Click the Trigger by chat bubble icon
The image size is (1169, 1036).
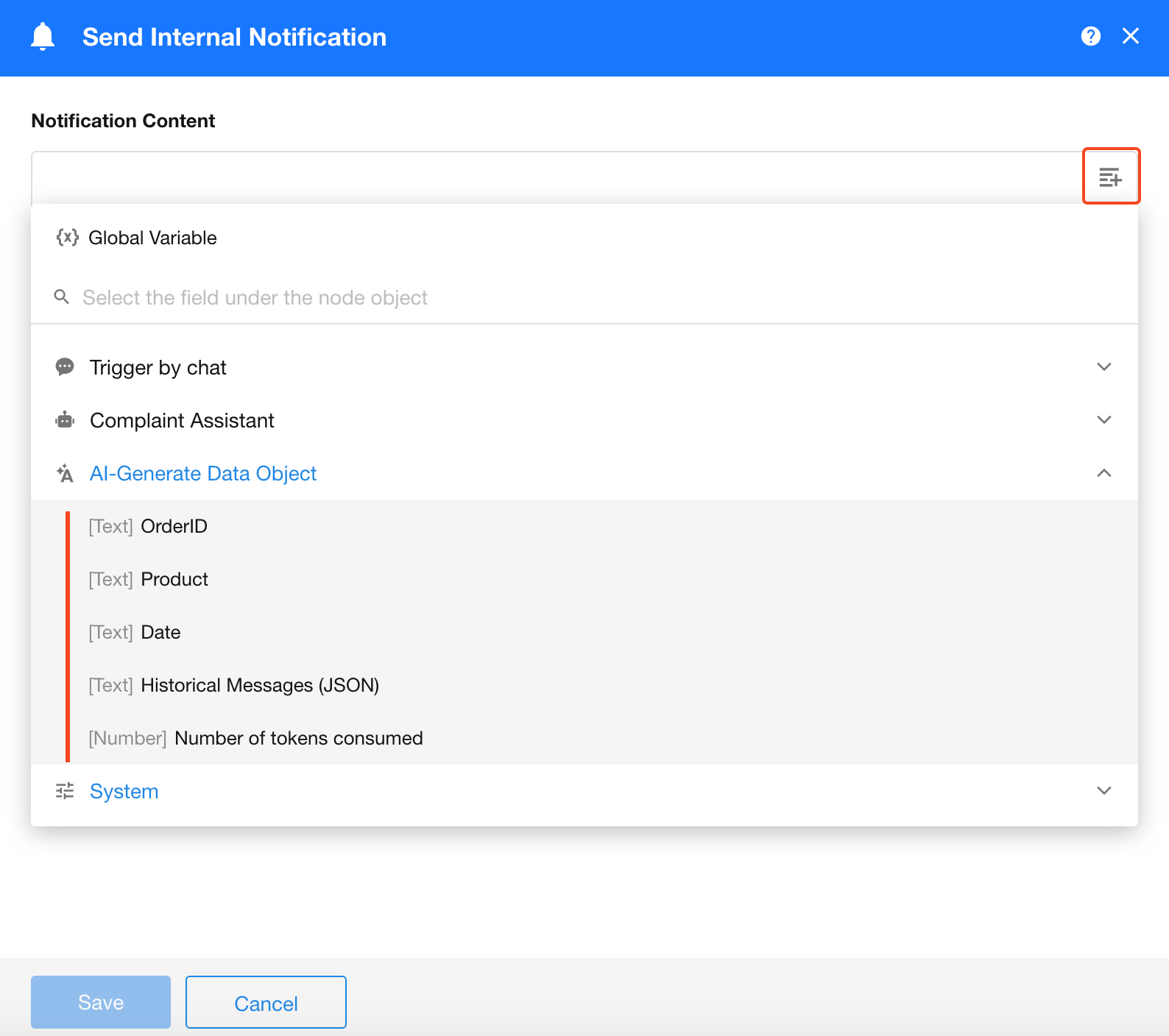(65, 367)
